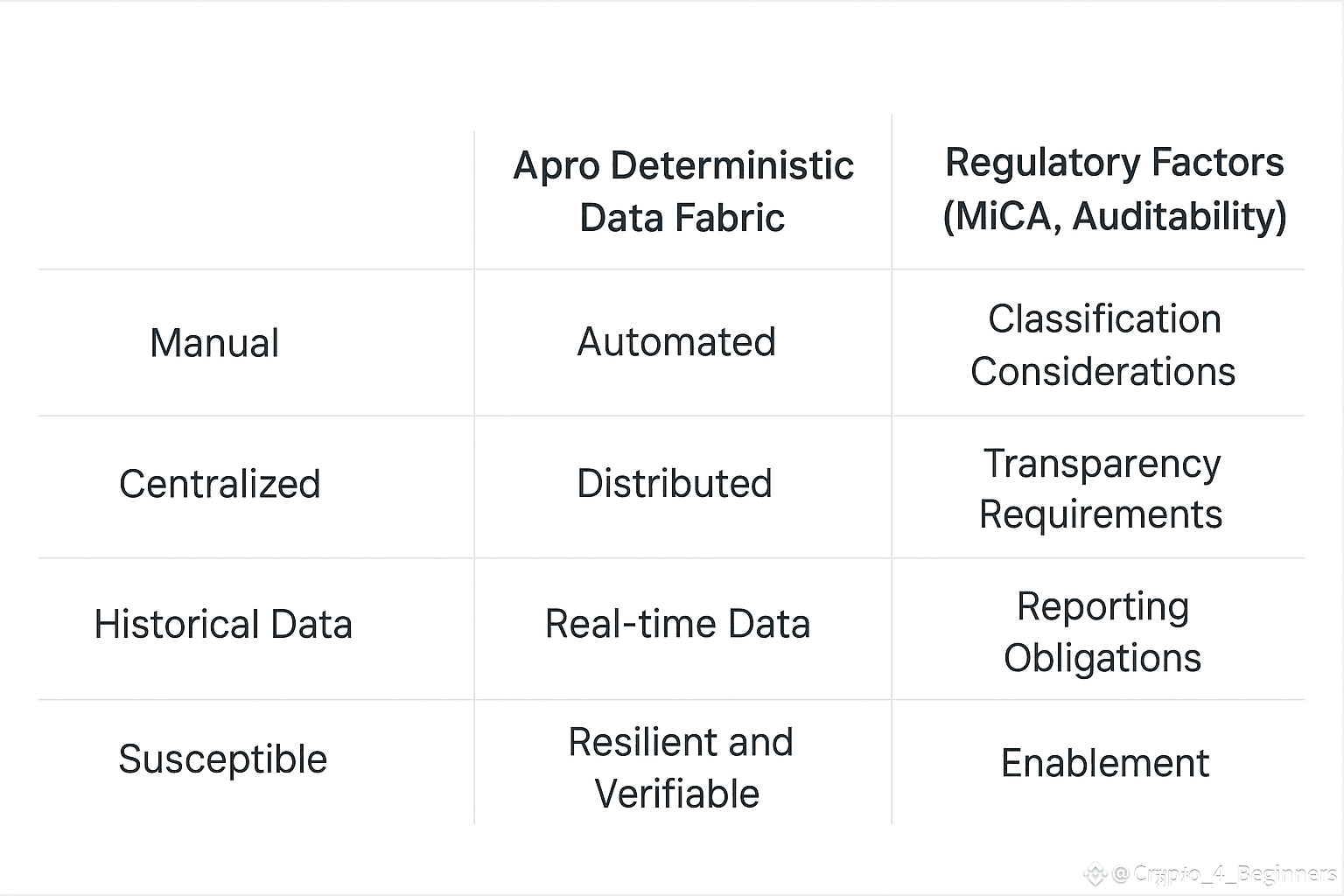1344x896 pixels.
Task: Click the 'Data Fabric' header line
Action: [682, 217]
